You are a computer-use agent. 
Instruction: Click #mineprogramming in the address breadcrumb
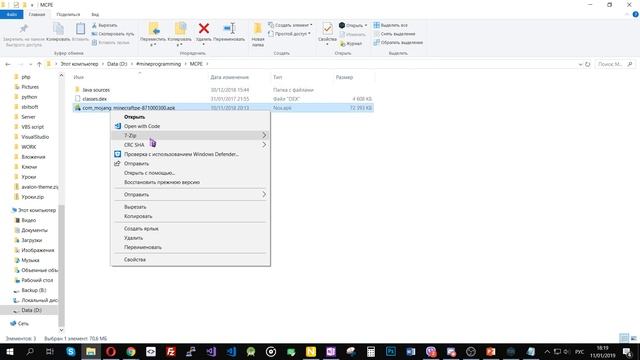(159, 64)
